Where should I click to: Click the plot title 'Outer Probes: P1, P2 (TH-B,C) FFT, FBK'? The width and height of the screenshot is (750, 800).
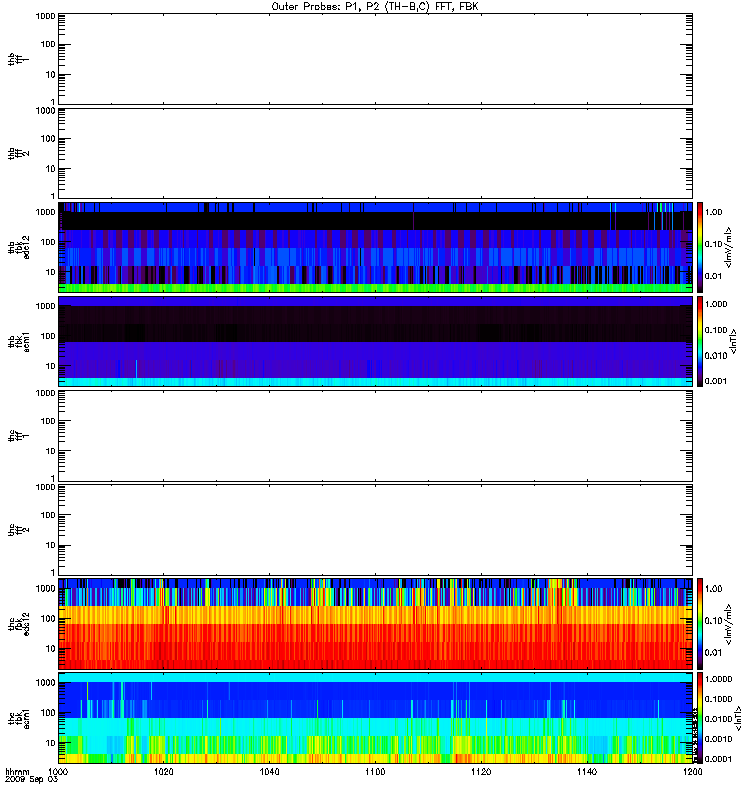click(x=375, y=7)
